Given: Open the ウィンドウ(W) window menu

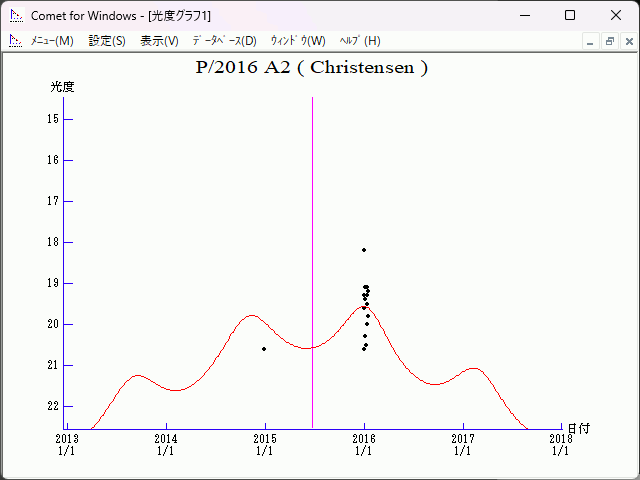Looking at the screenshot, I should pos(298,41).
